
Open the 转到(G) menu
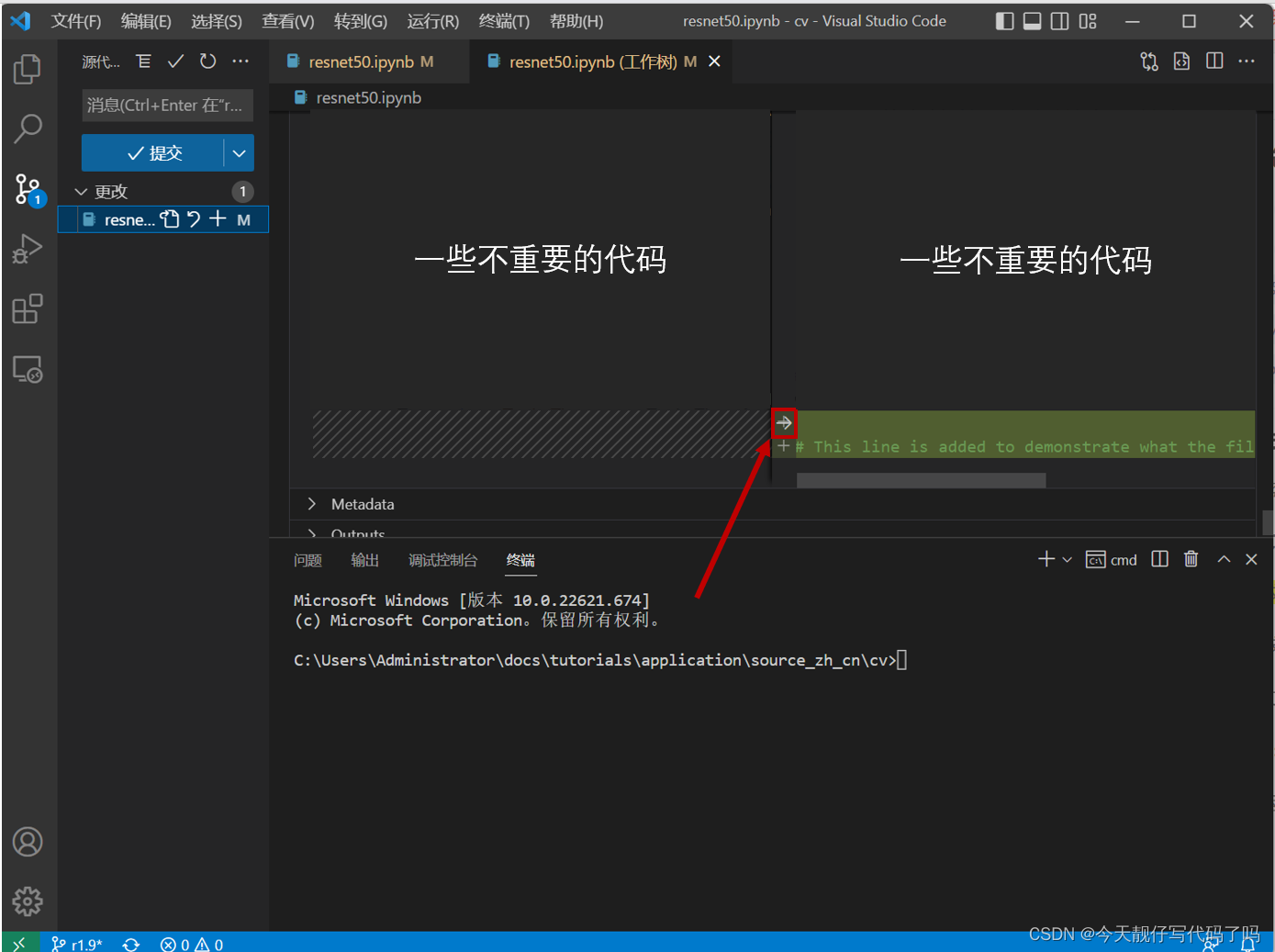[361, 21]
